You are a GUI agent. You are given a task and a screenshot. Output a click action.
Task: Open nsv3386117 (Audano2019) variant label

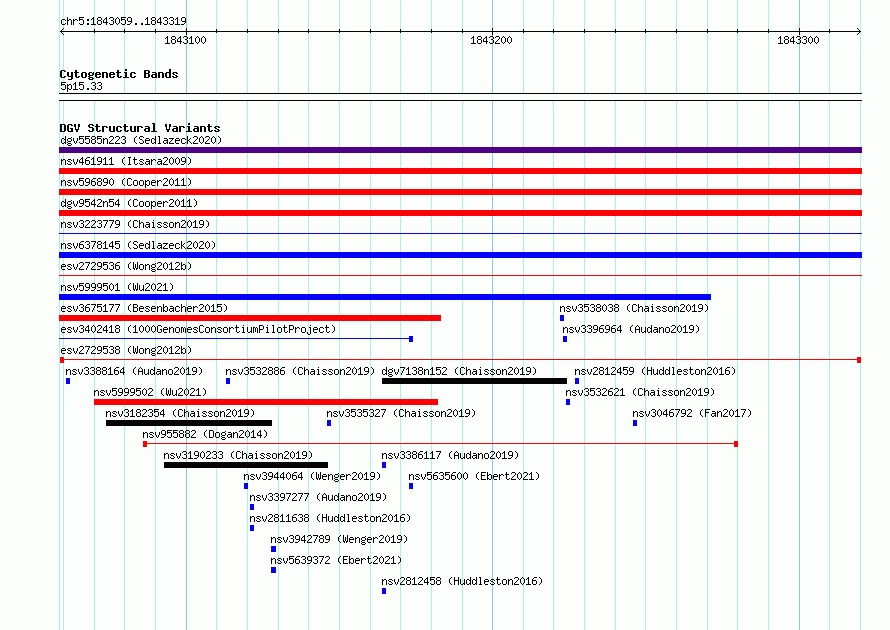(x=450, y=455)
